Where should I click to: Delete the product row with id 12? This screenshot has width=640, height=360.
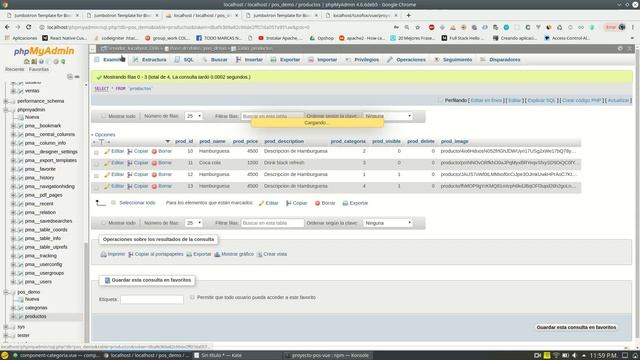(x=162, y=175)
